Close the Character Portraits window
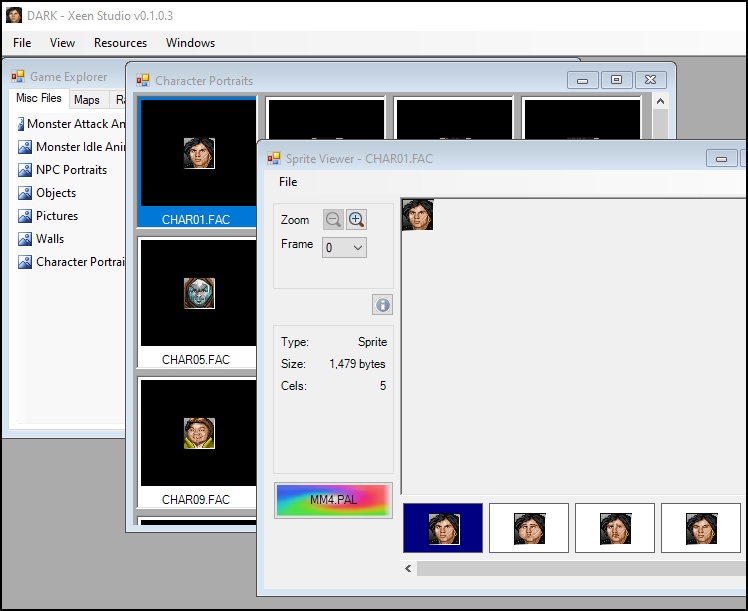Image resolution: width=748 pixels, height=611 pixels. click(651, 80)
